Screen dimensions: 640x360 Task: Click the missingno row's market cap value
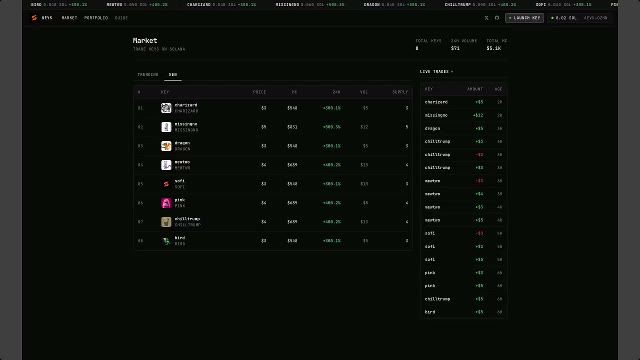coord(292,127)
